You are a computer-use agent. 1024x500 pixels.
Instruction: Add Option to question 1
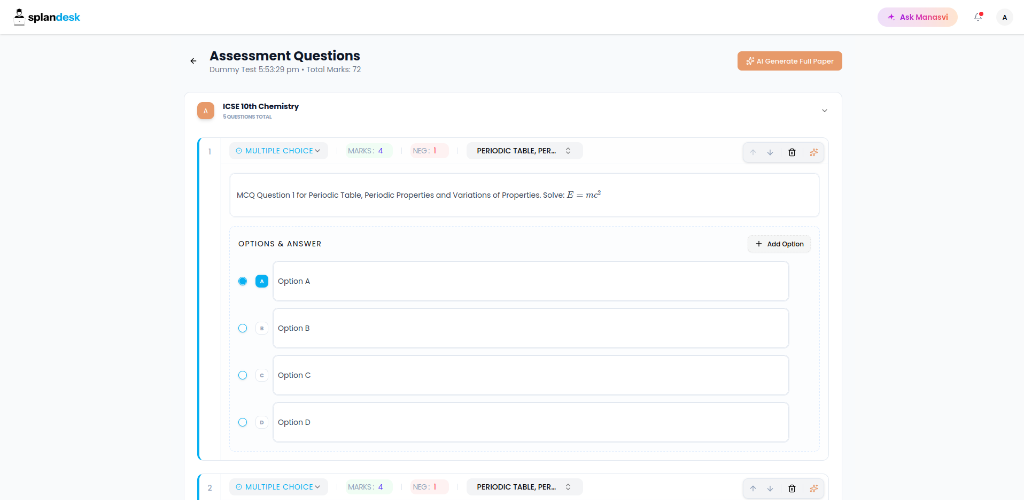779,244
